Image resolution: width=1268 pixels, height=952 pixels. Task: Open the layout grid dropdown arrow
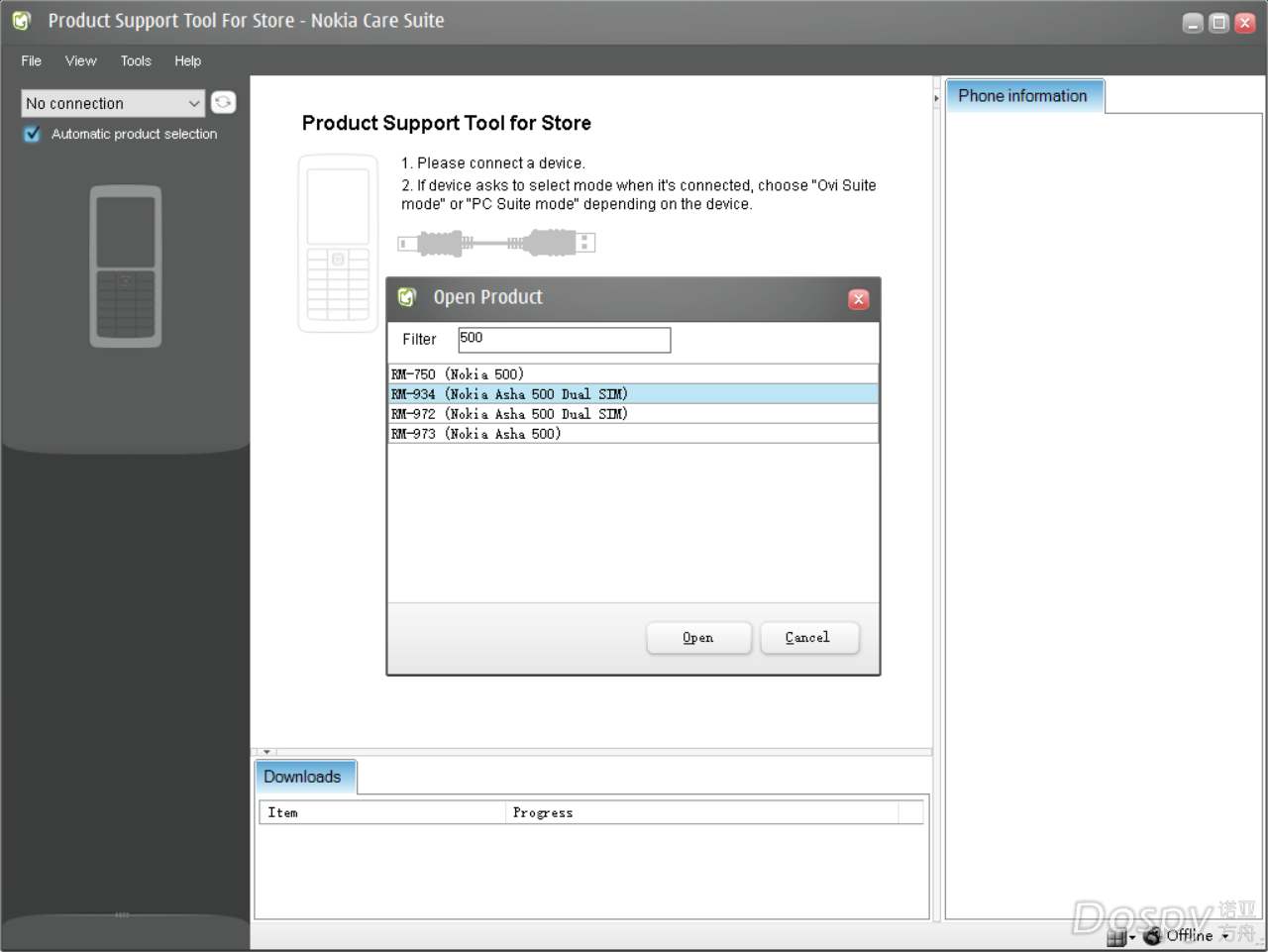coord(1132,937)
